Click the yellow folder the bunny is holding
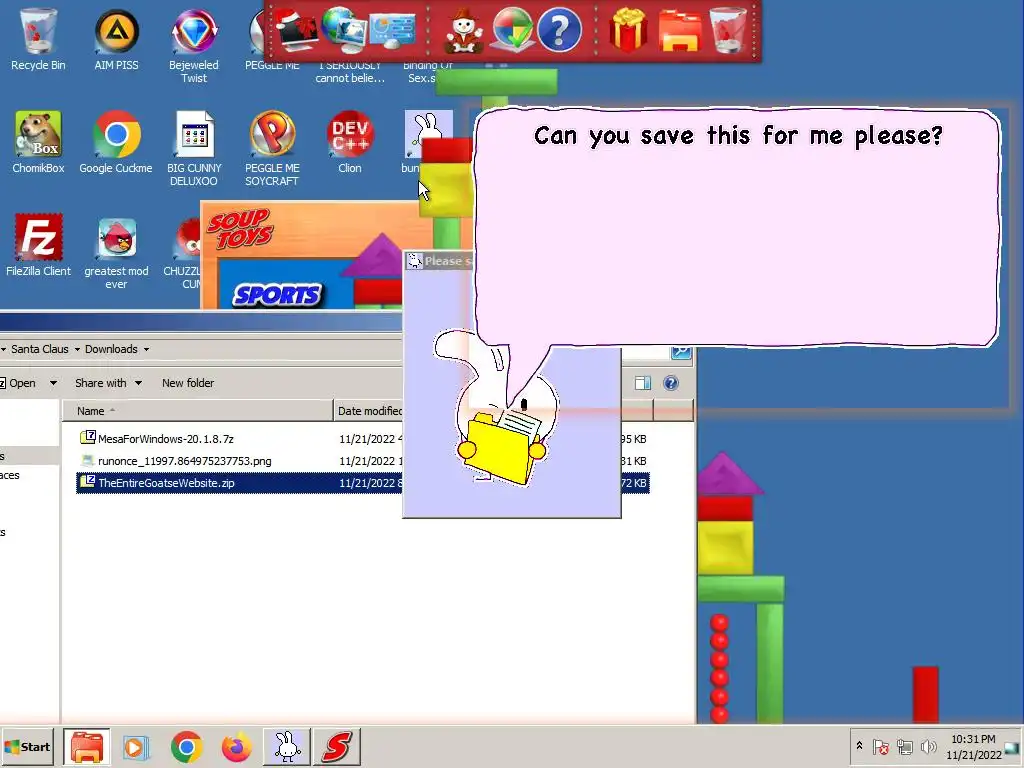The height and width of the screenshot is (768, 1024). tap(502, 447)
